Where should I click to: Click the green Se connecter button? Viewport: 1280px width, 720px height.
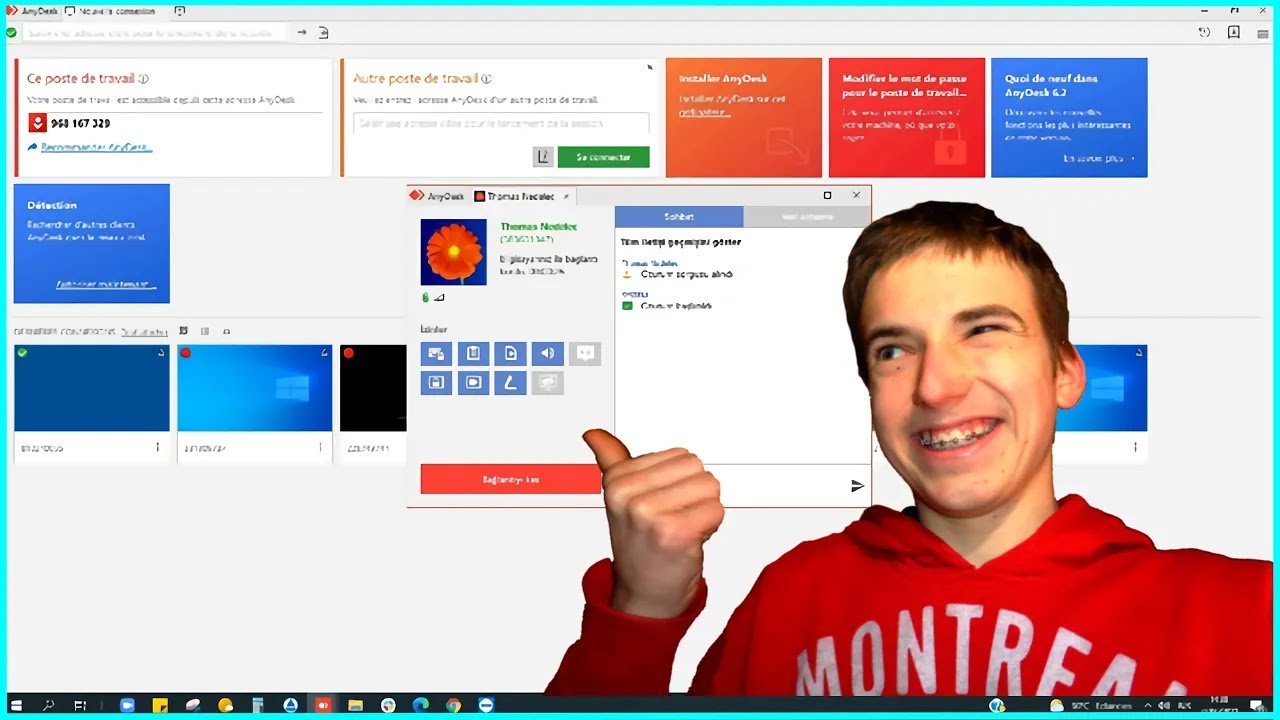603,157
